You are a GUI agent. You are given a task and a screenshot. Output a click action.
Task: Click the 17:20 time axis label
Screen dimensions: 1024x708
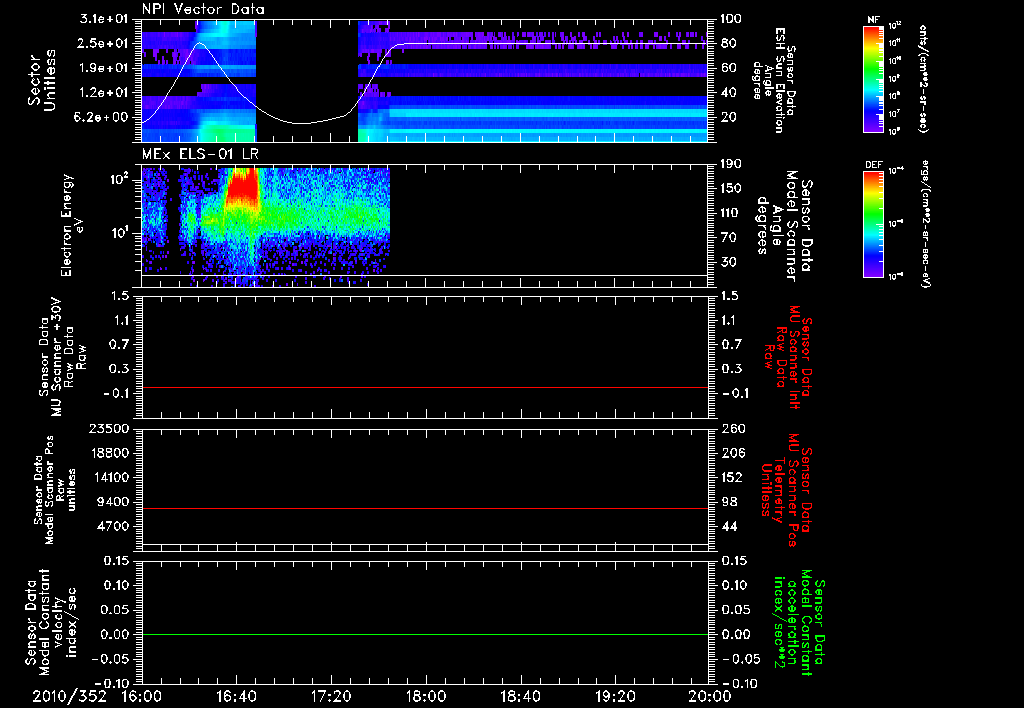point(331,696)
